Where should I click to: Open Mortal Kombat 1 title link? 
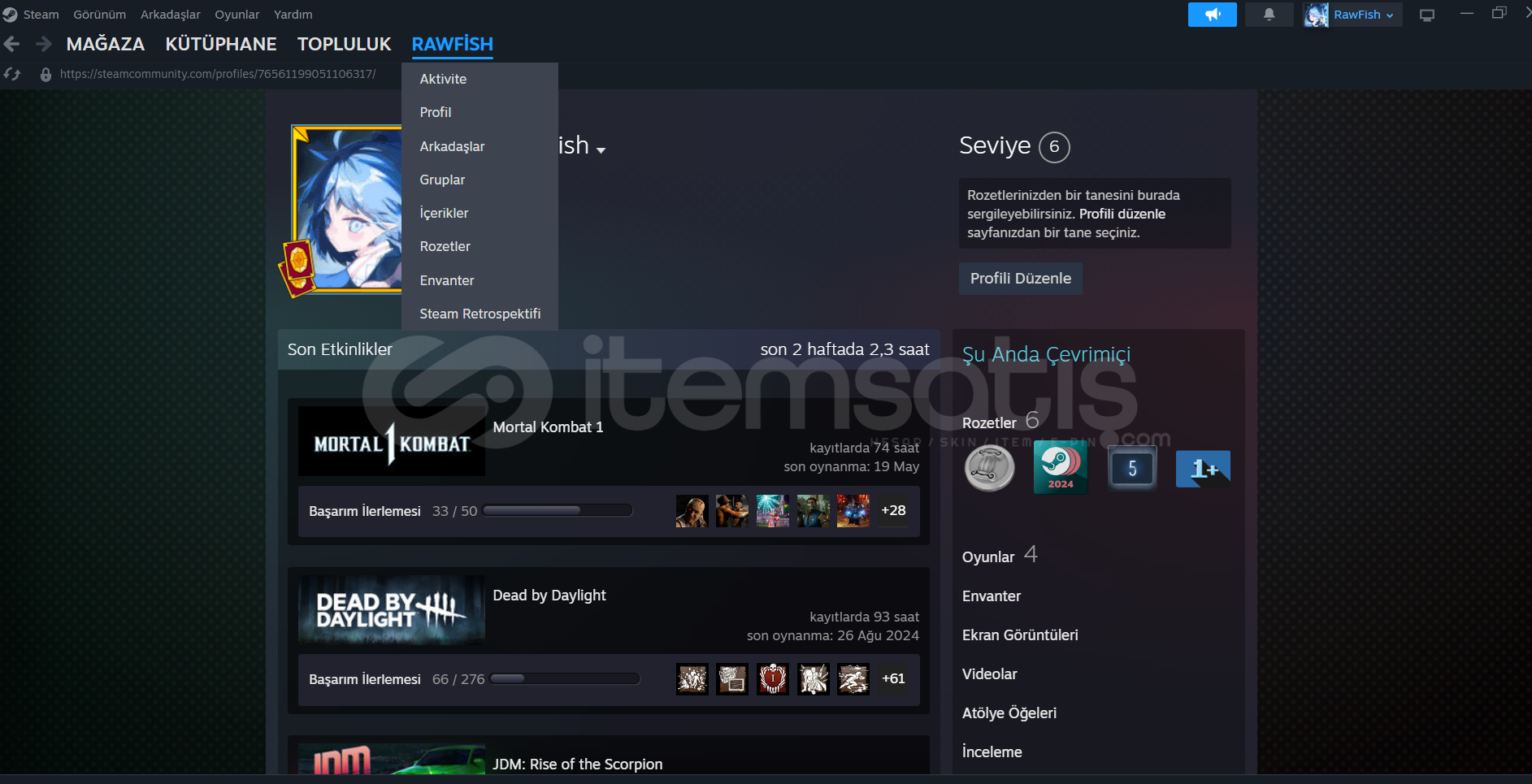click(548, 427)
